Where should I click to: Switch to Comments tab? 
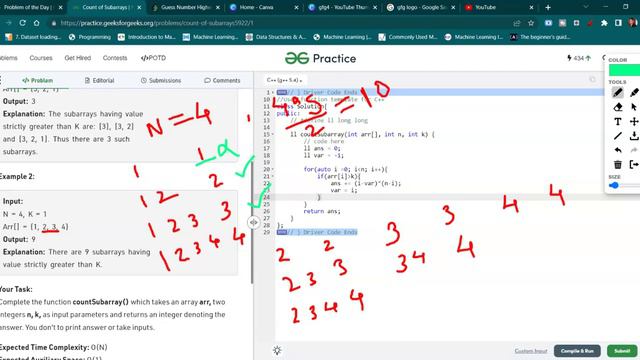click(222, 80)
